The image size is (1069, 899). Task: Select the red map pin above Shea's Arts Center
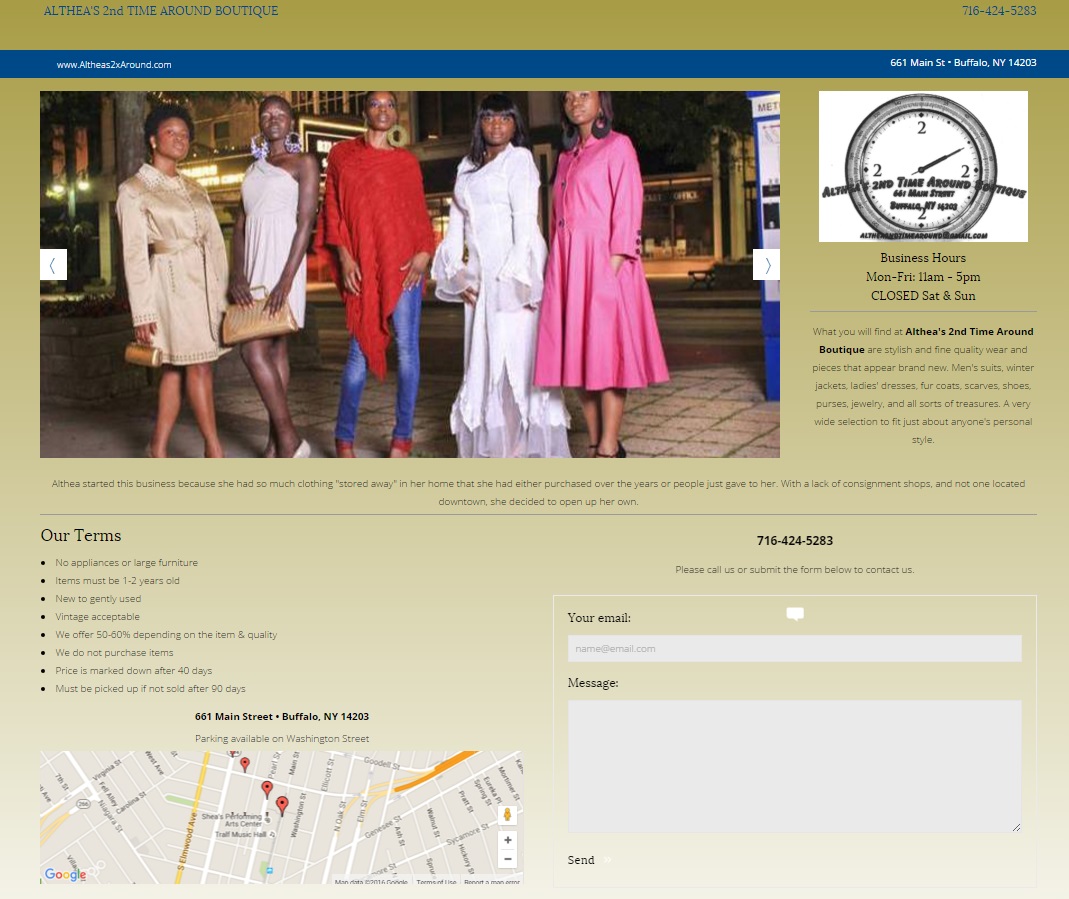pyautogui.click(x=267, y=789)
